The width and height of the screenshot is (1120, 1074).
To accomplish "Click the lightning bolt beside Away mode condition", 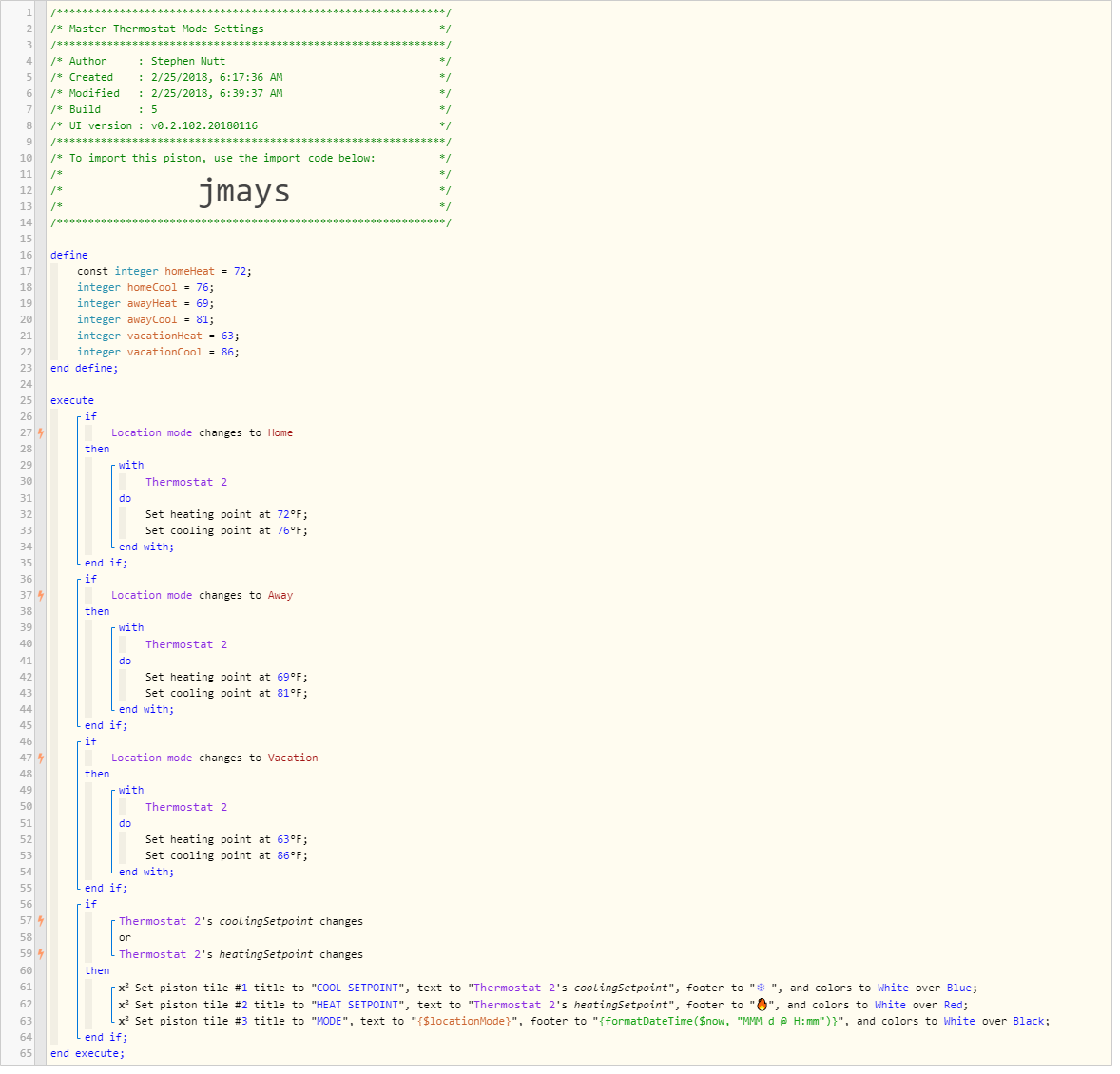I will coord(41,596).
